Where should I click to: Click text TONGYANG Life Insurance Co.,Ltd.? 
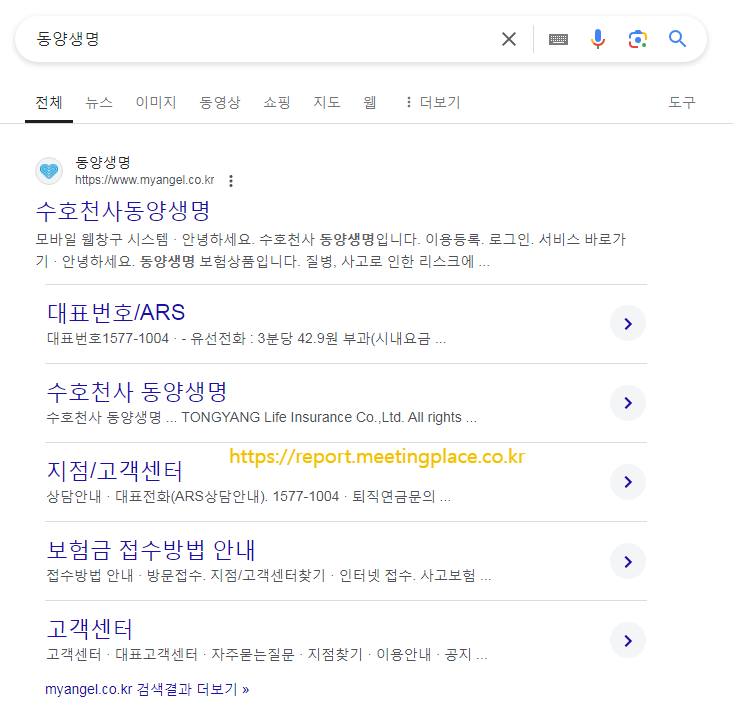[x=292, y=417]
